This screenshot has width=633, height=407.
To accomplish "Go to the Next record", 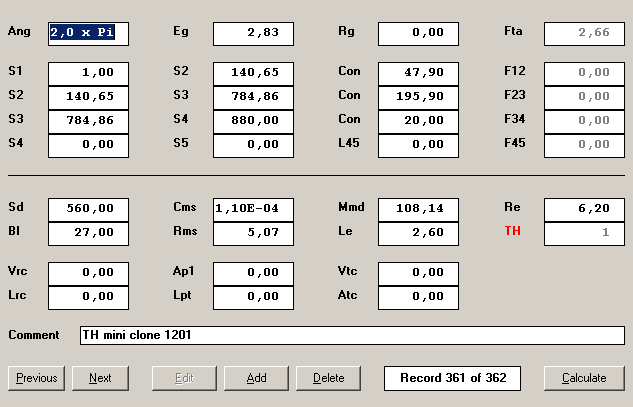I will (x=100, y=378).
